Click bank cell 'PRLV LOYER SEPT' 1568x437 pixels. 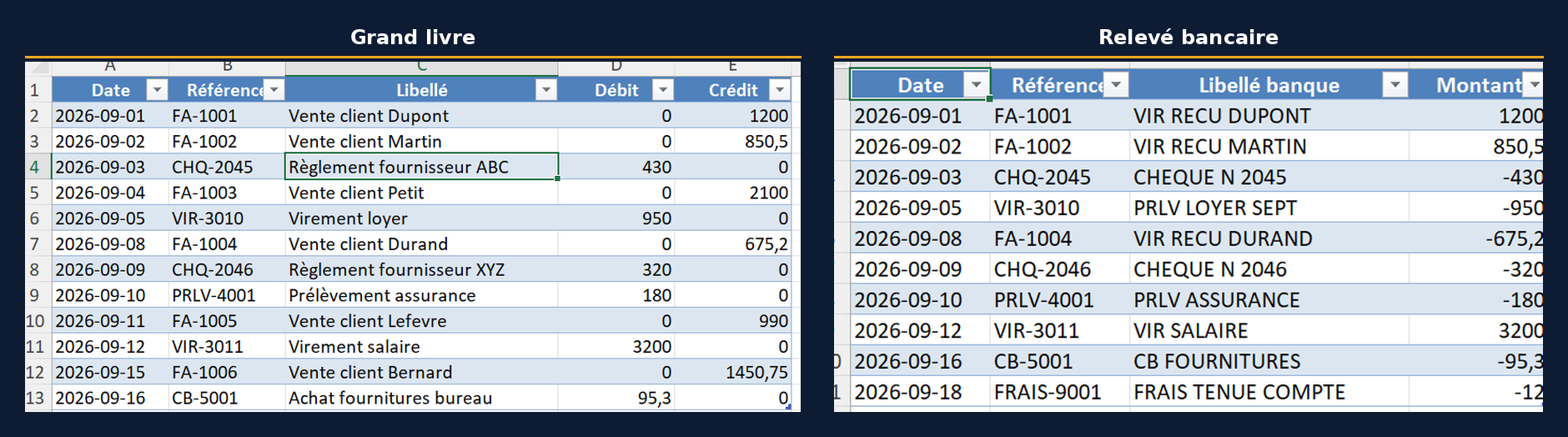coord(1269,208)
